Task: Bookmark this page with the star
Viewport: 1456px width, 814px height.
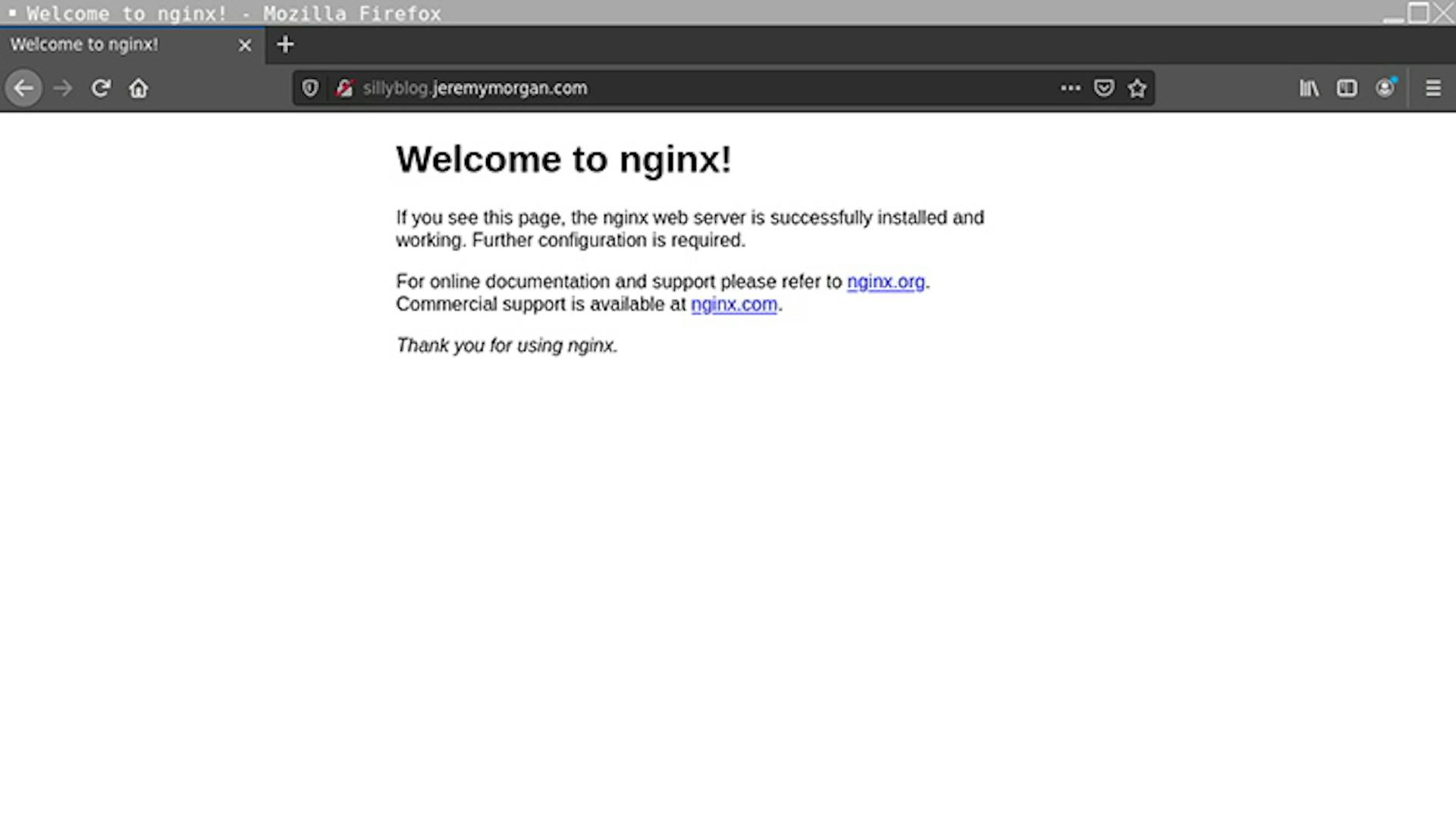Action: click(1137, 88)
